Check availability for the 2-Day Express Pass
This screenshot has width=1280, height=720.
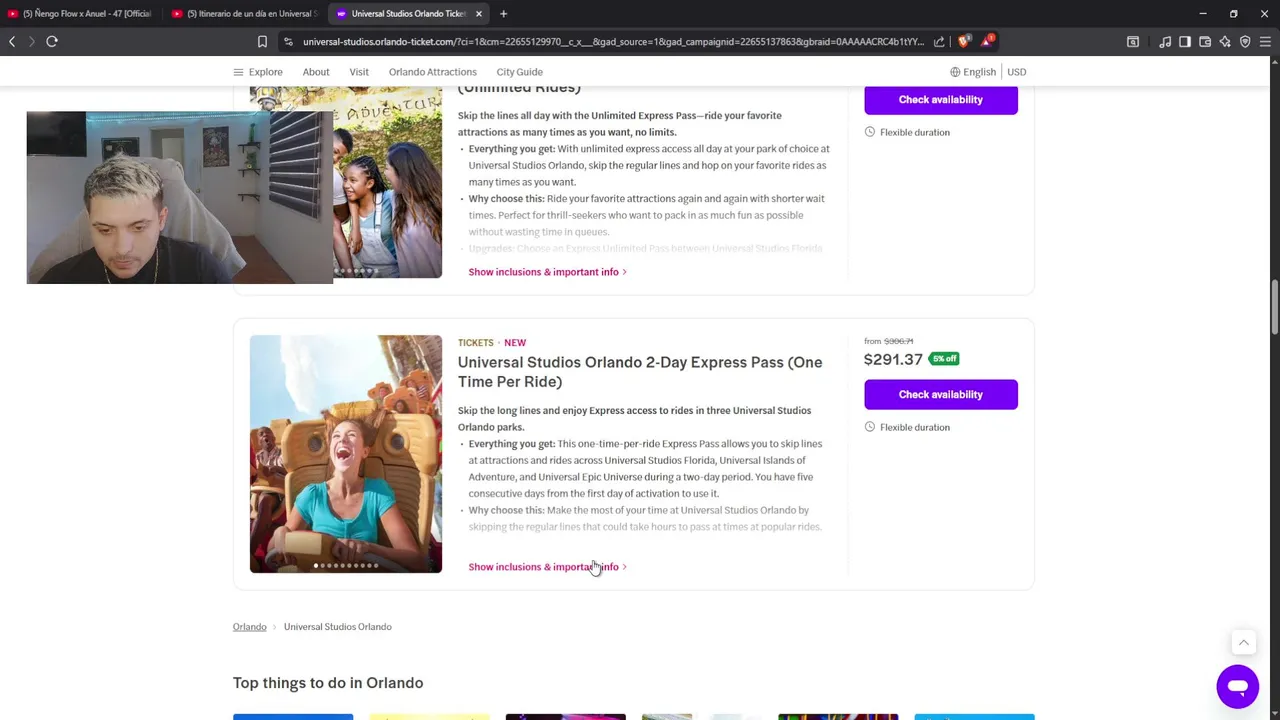[941, 394]
